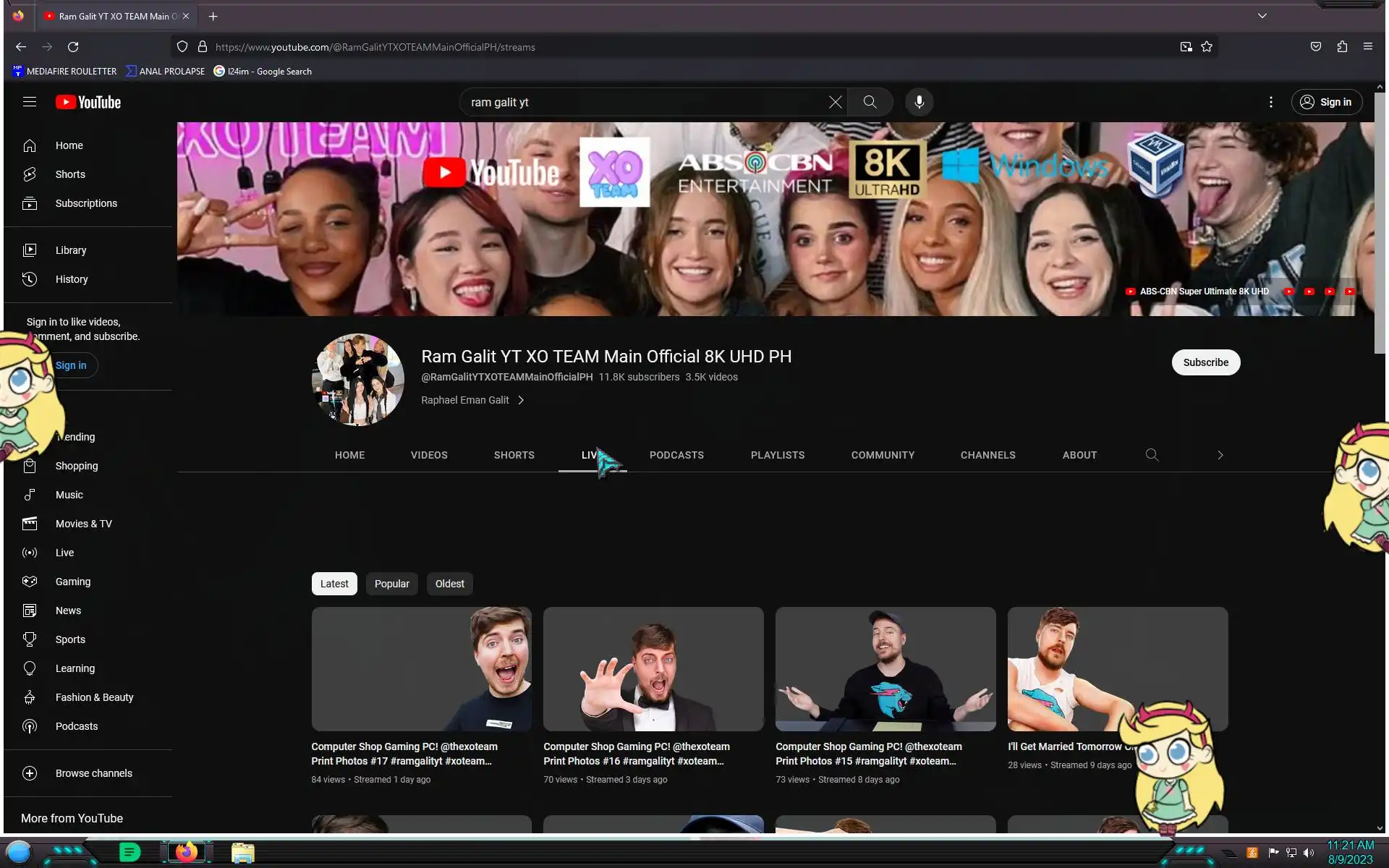
Task: Click the channel search magnifier icon
Action: [1152, 455]
